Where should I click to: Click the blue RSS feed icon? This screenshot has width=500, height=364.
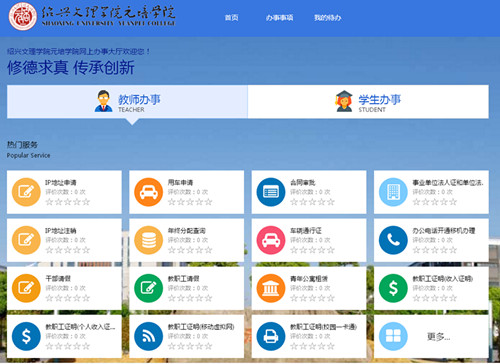pyautogui.click(x=148, y=336)
